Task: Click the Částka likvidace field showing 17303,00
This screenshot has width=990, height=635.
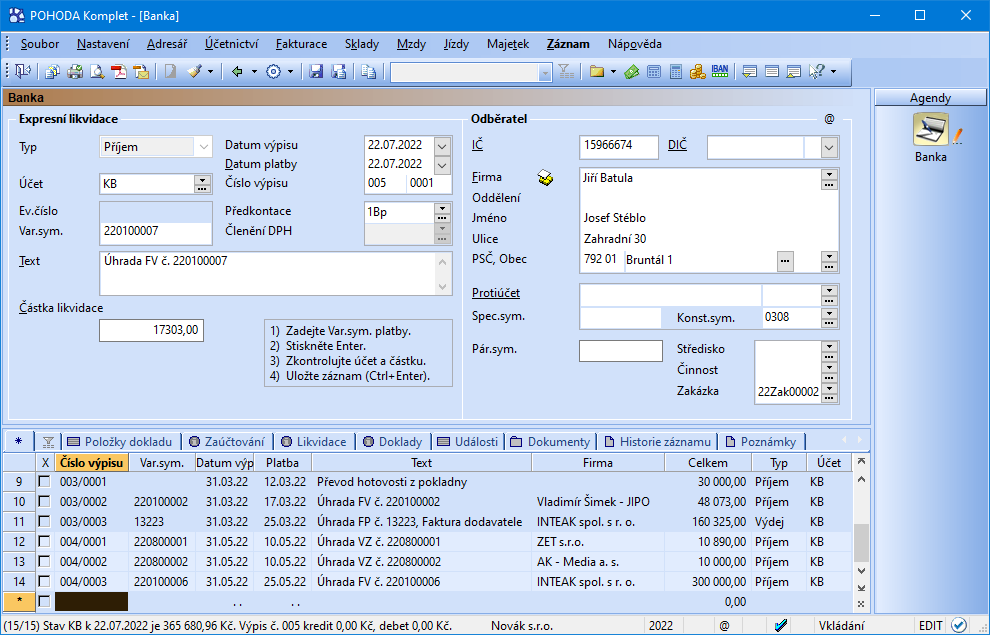Action: 152,330
